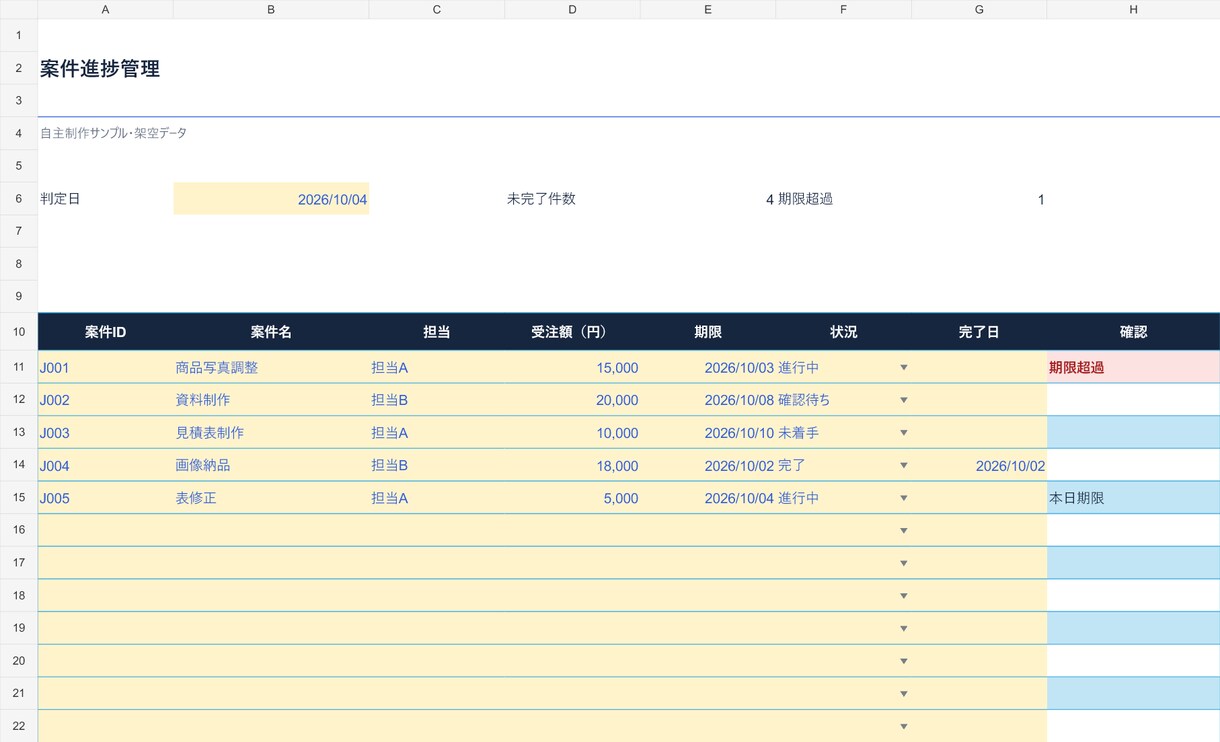The image size is (1220, 742).
Task: Select the 2026/10/08 deadline cell
Action: (708, 400)
